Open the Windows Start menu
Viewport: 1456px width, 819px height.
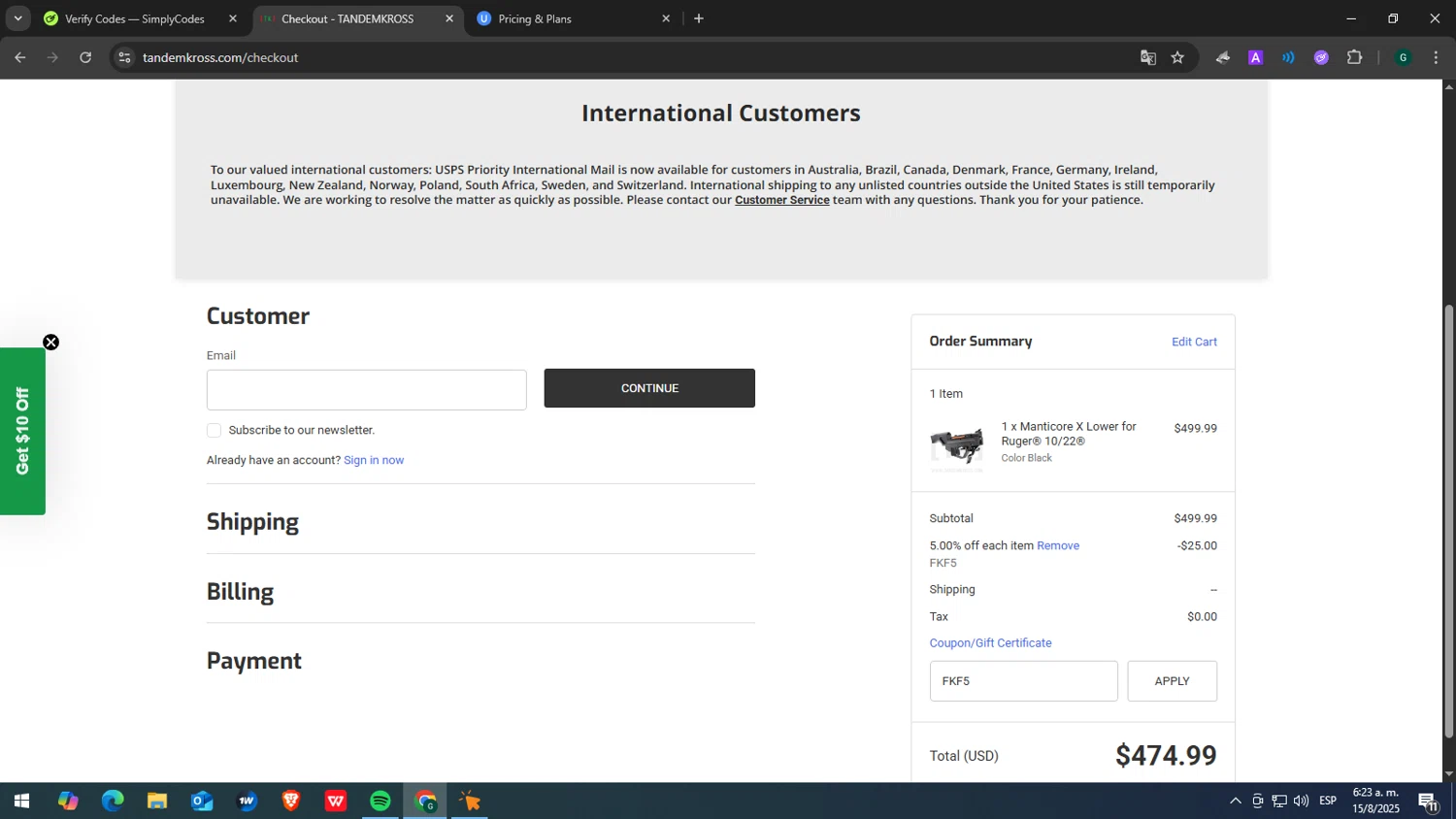(x=21, y=801)
